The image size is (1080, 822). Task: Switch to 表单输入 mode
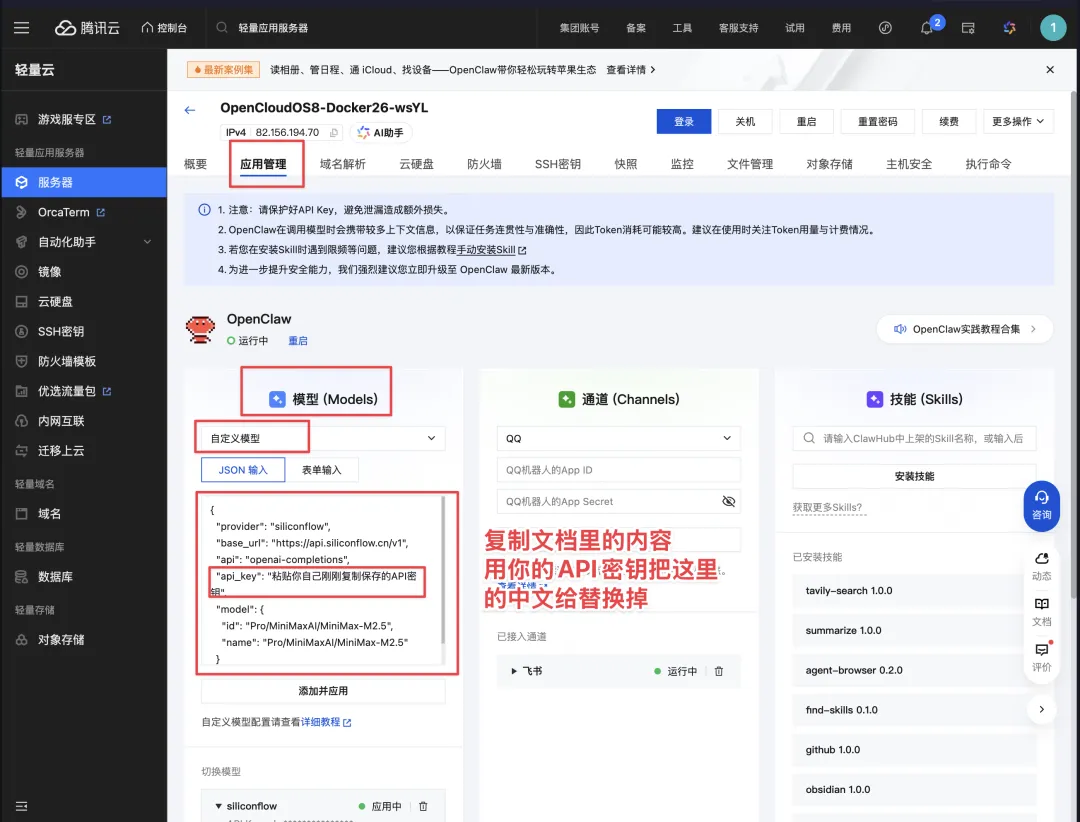[x=321, y=470]
